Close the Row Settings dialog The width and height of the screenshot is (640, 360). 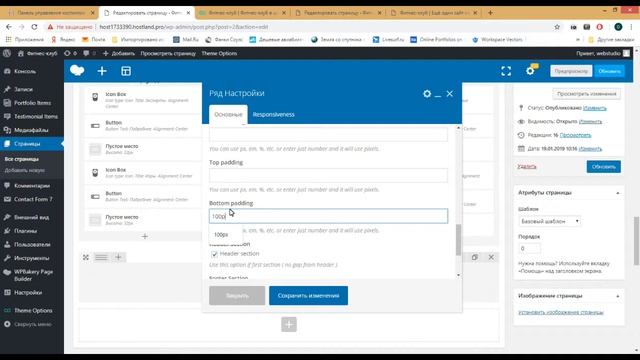449,94
